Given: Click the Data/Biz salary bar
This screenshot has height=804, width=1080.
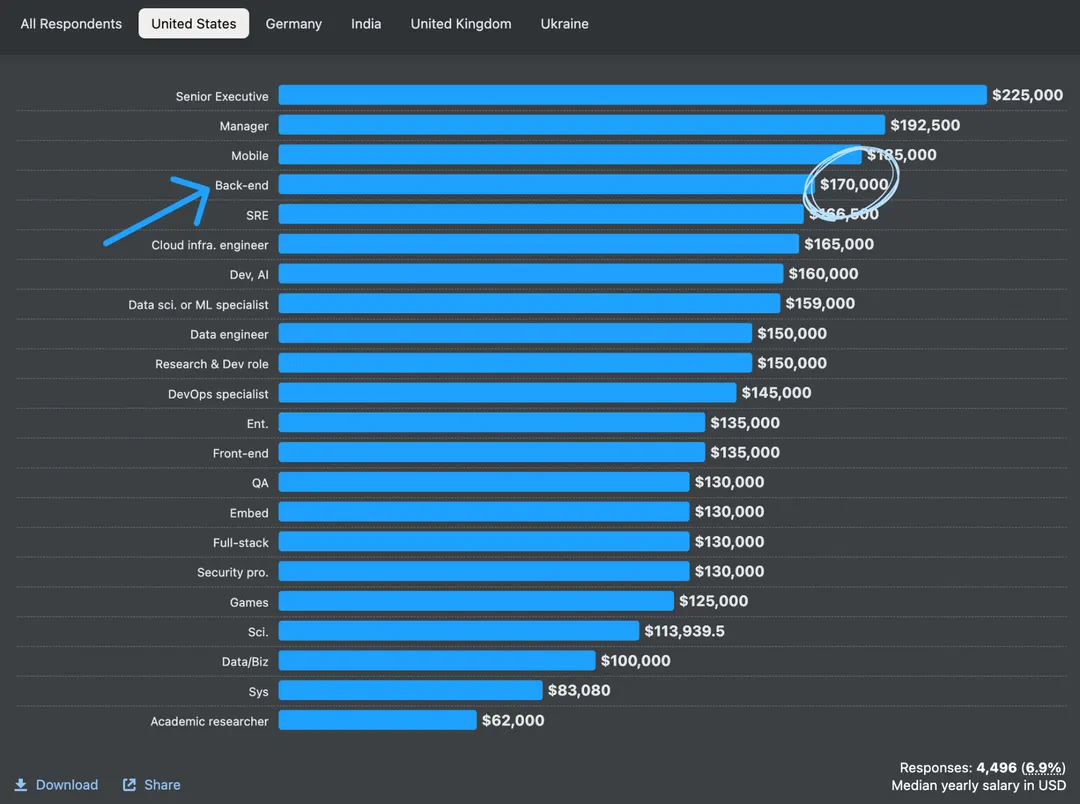Looking at the screenshot, I should 437,660.
